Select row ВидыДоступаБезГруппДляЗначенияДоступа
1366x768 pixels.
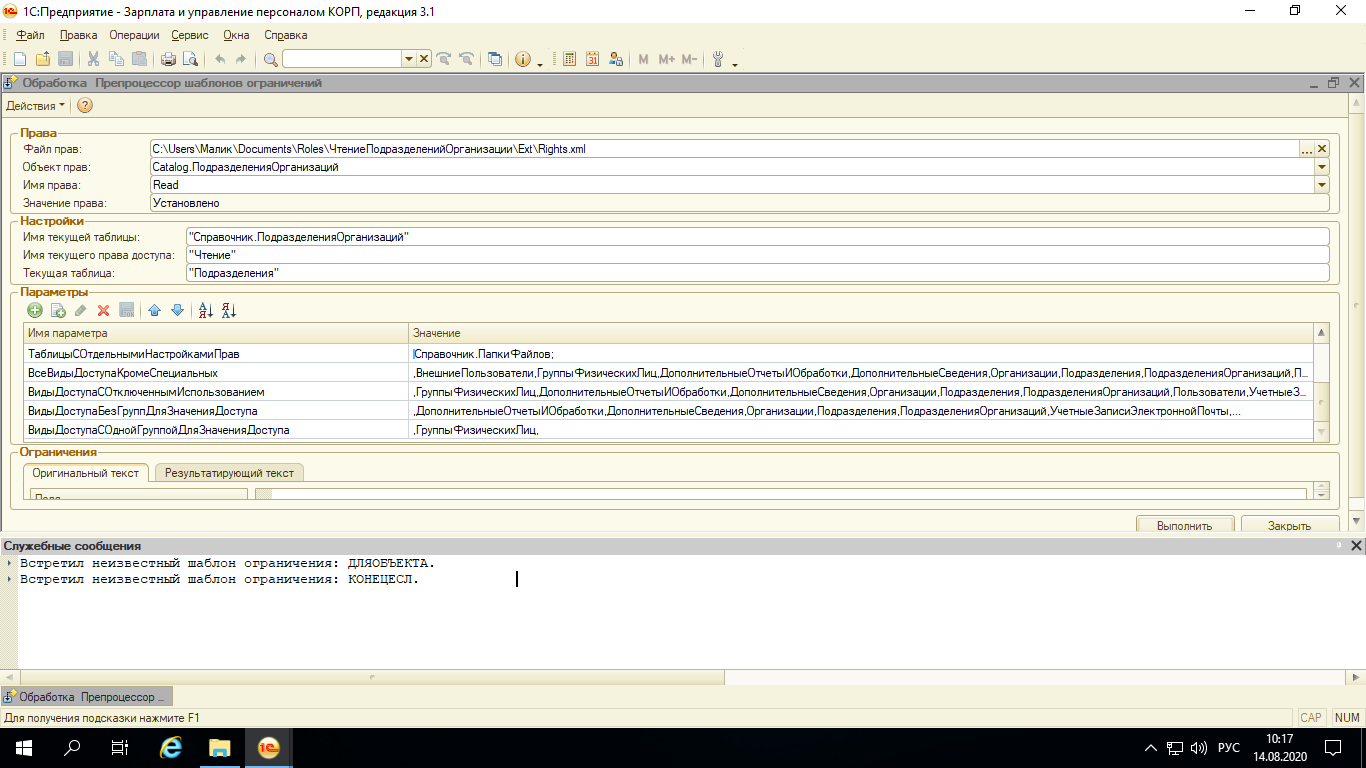(667, 411)
